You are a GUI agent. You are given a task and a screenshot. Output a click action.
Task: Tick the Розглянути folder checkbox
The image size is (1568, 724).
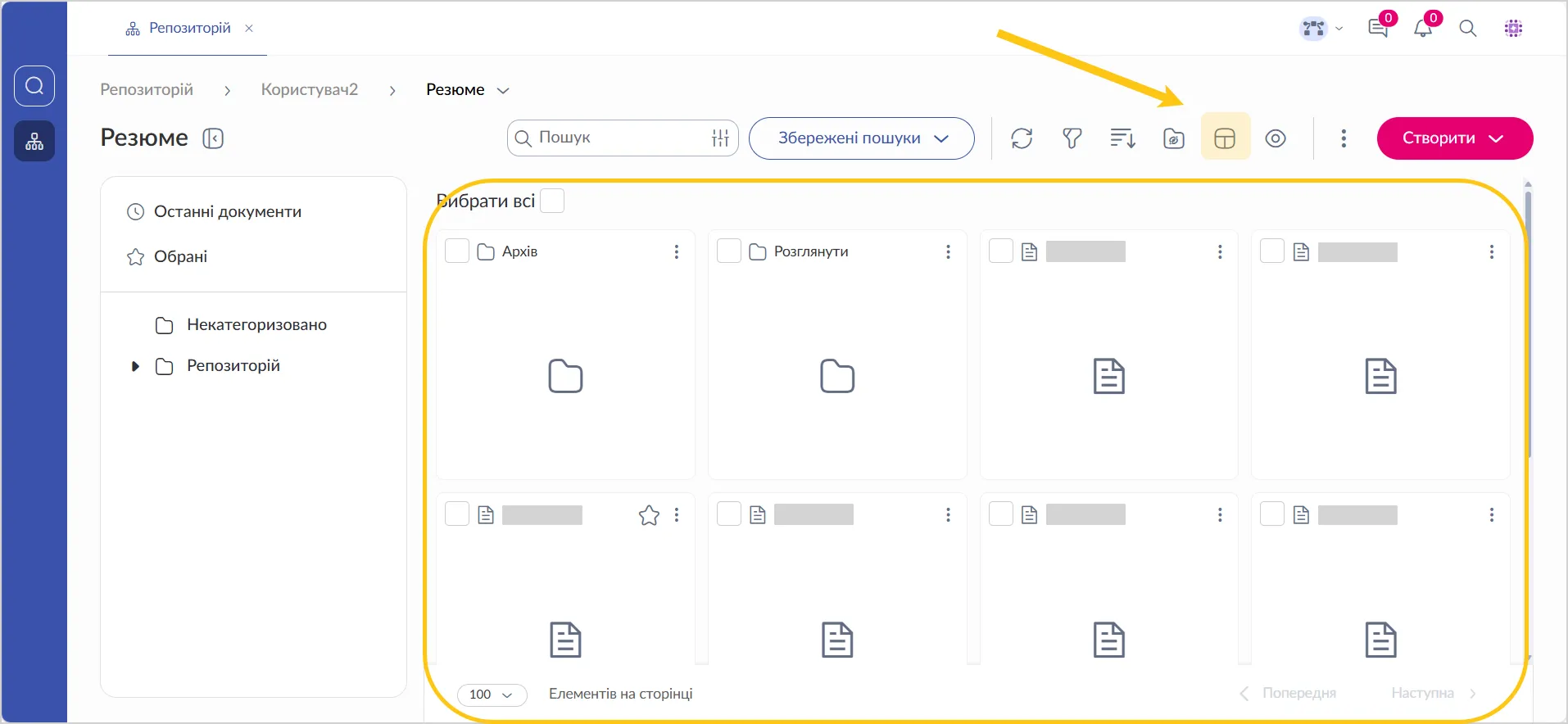click(x=729, y=251)
